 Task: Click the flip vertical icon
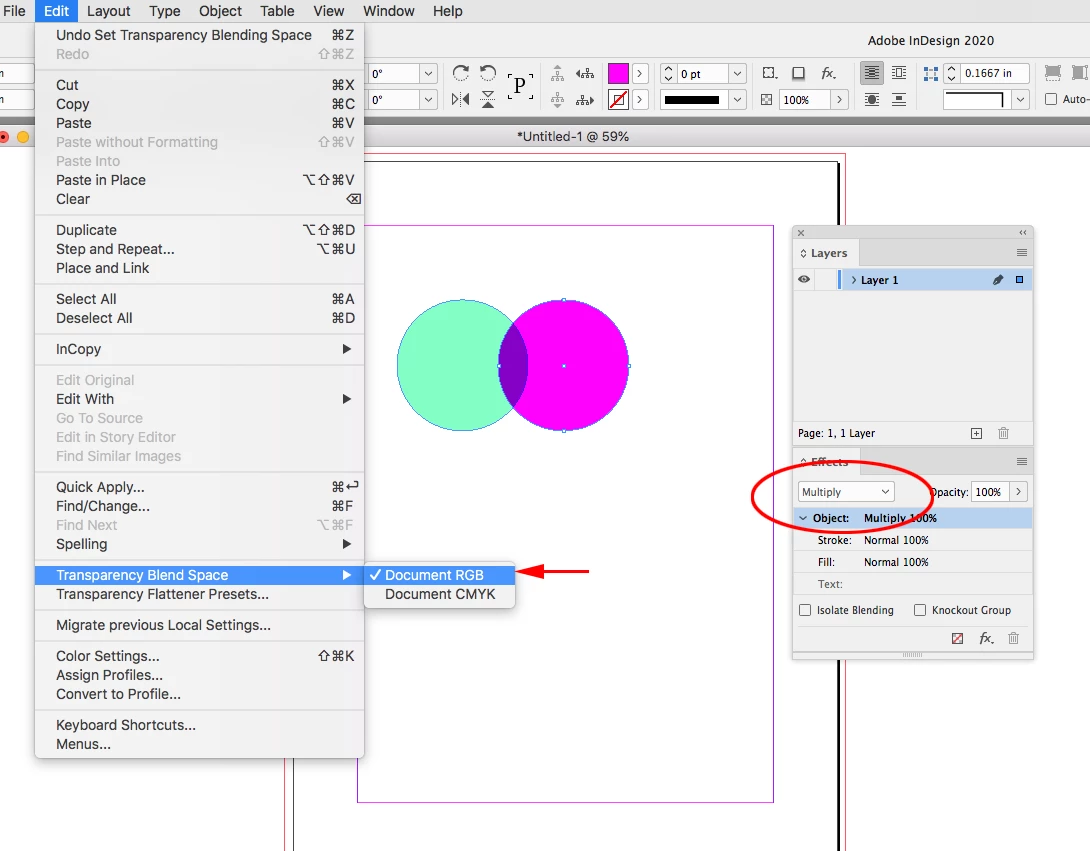click(488, 99)
